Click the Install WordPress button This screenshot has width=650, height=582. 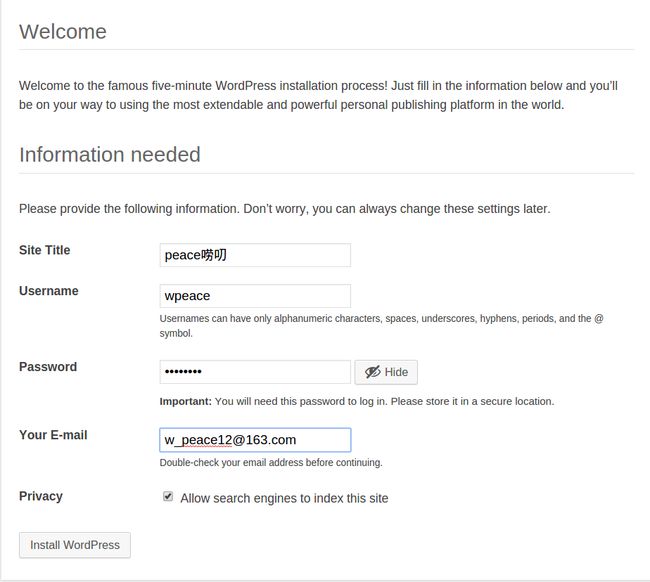(x=75, y=545)
